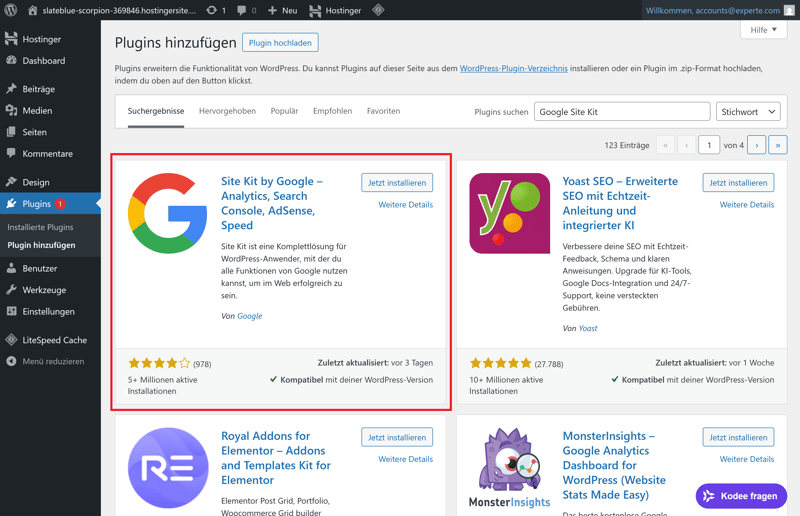Open Werkzeuge in the sidebar
Viewport: 800px width, 516px height.
(x=44, y=290)
